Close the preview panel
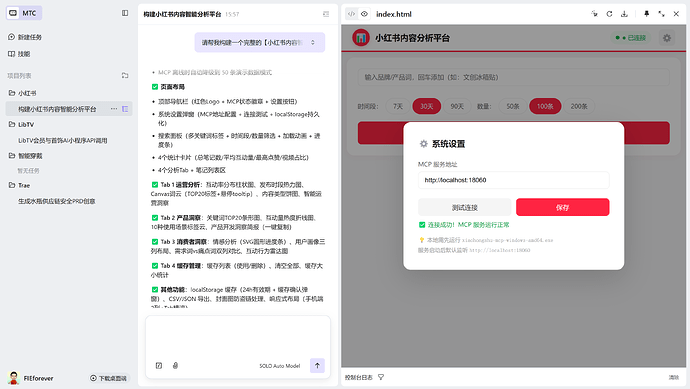The image size is (690, 389). pyautogui.click(x=676, y=14)
